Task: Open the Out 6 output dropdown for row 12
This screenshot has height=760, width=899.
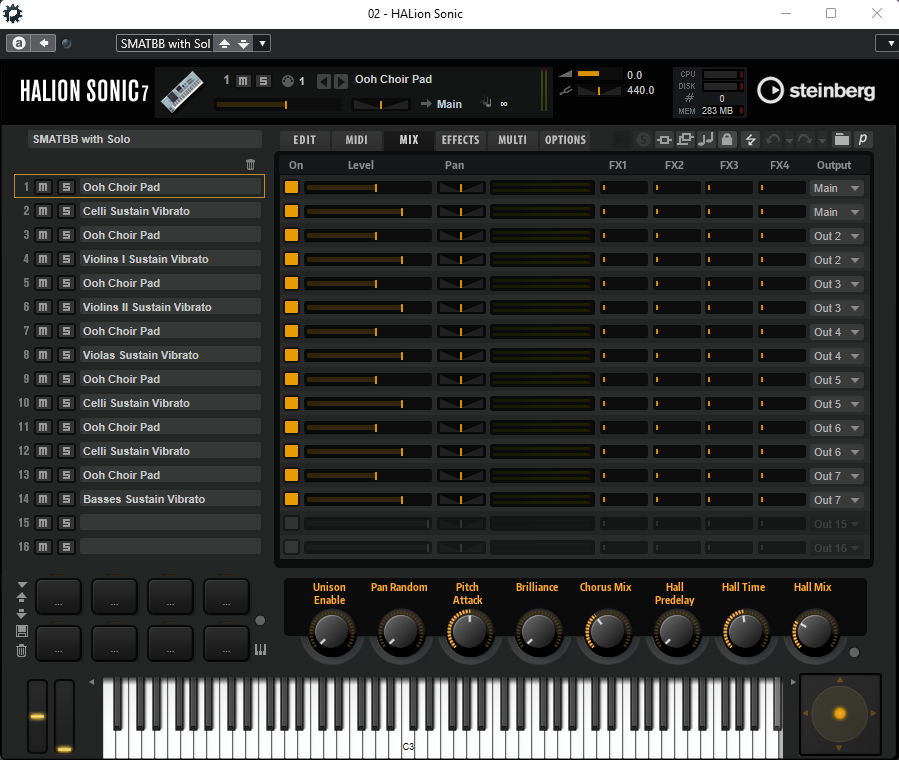Action: pyautogui.click(x=837, y=452)
